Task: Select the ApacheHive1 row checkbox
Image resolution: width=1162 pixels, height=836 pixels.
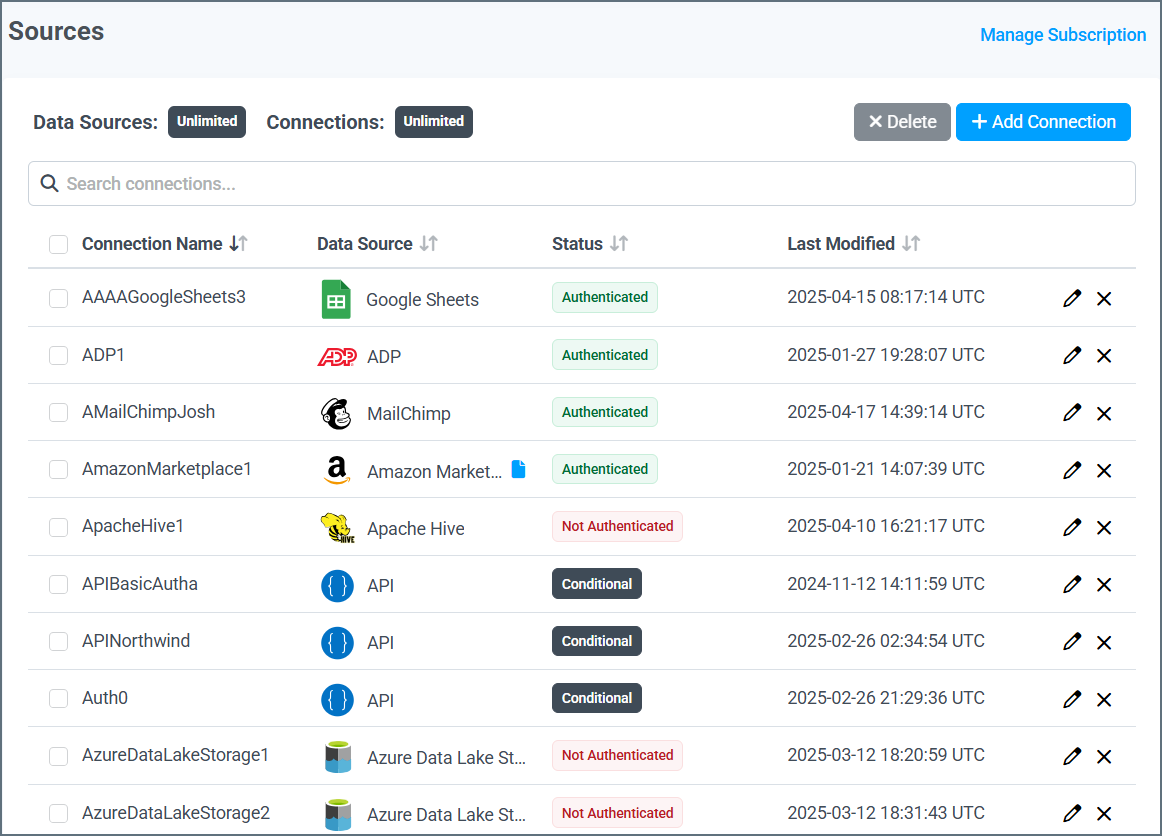Action: click(x=58, y=526)
